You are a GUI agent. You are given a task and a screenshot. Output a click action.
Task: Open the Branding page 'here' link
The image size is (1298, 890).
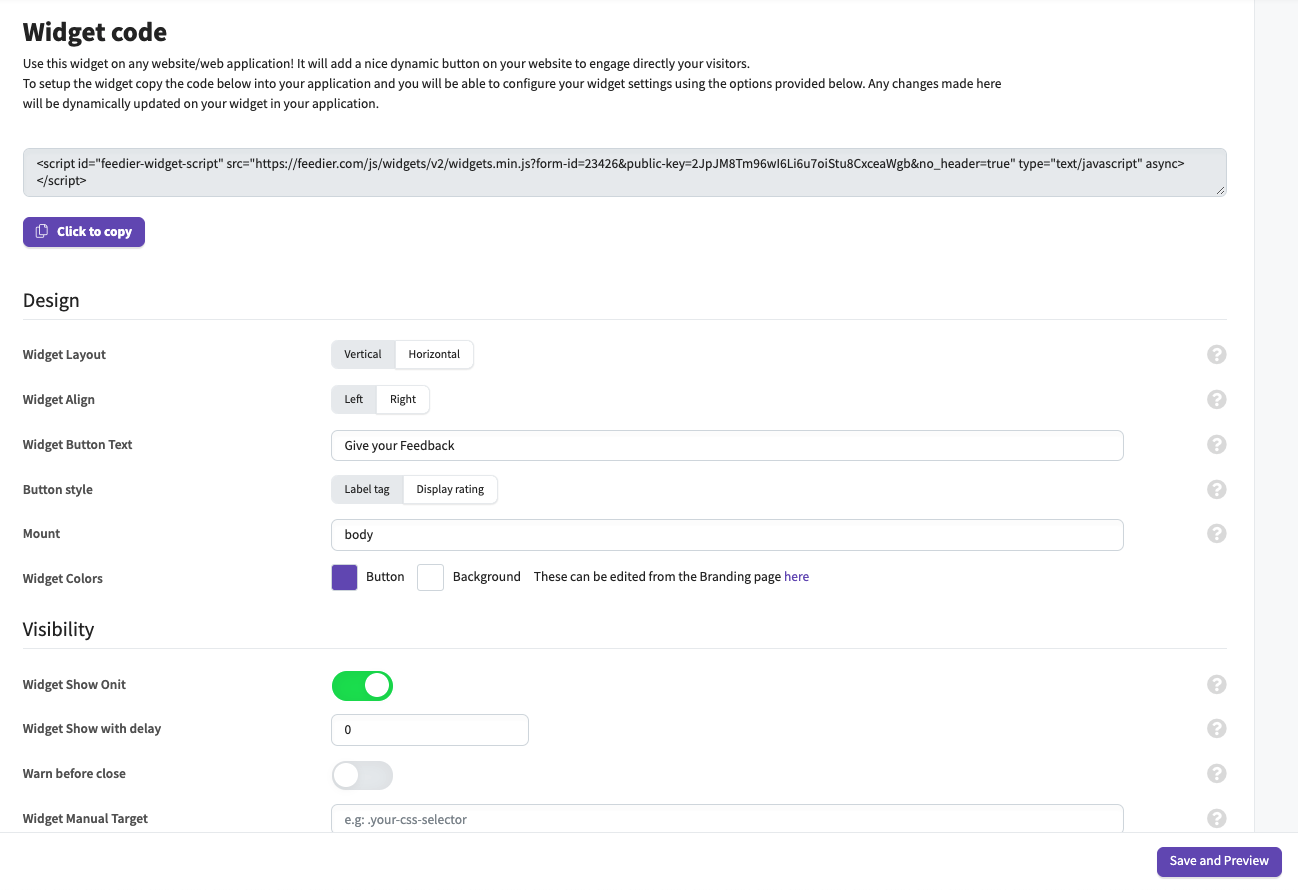point(796,576)
